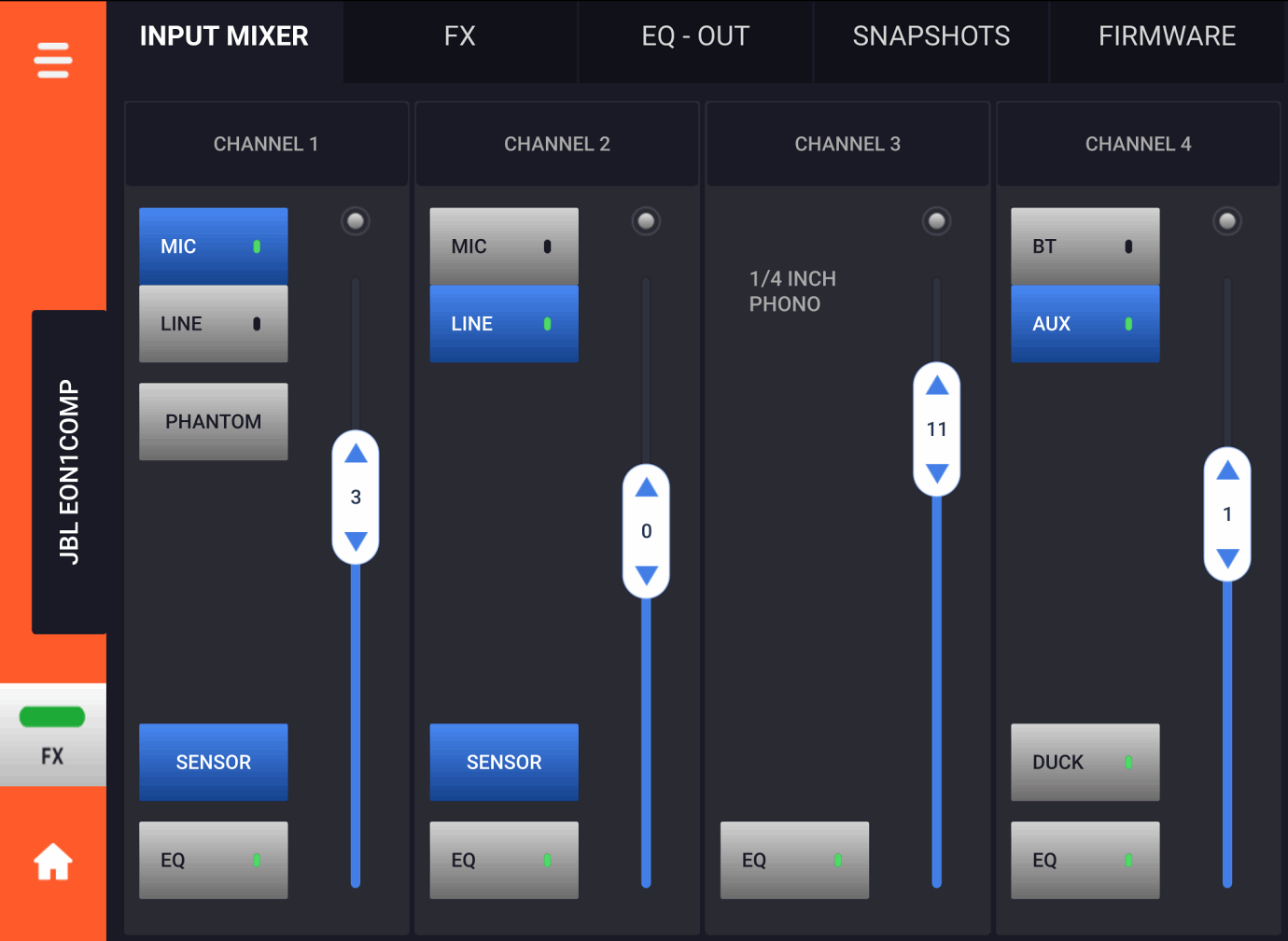Lower Channel 3 level using down arrow
This screenshot has height=941, width=1288.
pyautogui.click(x=937, y=472)
